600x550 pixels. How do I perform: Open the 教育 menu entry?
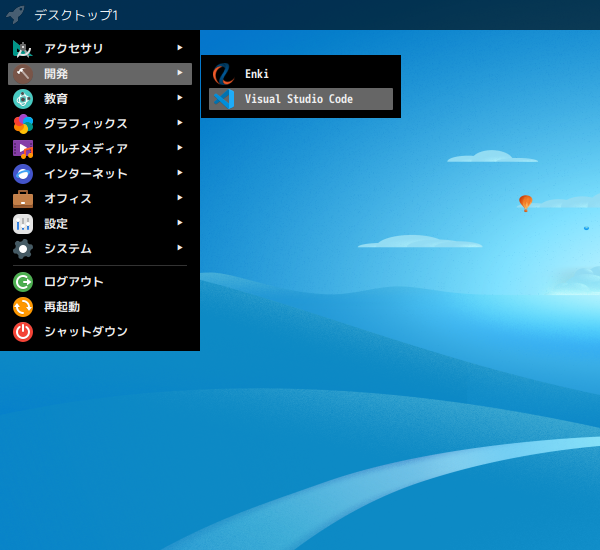click(100, 99)
